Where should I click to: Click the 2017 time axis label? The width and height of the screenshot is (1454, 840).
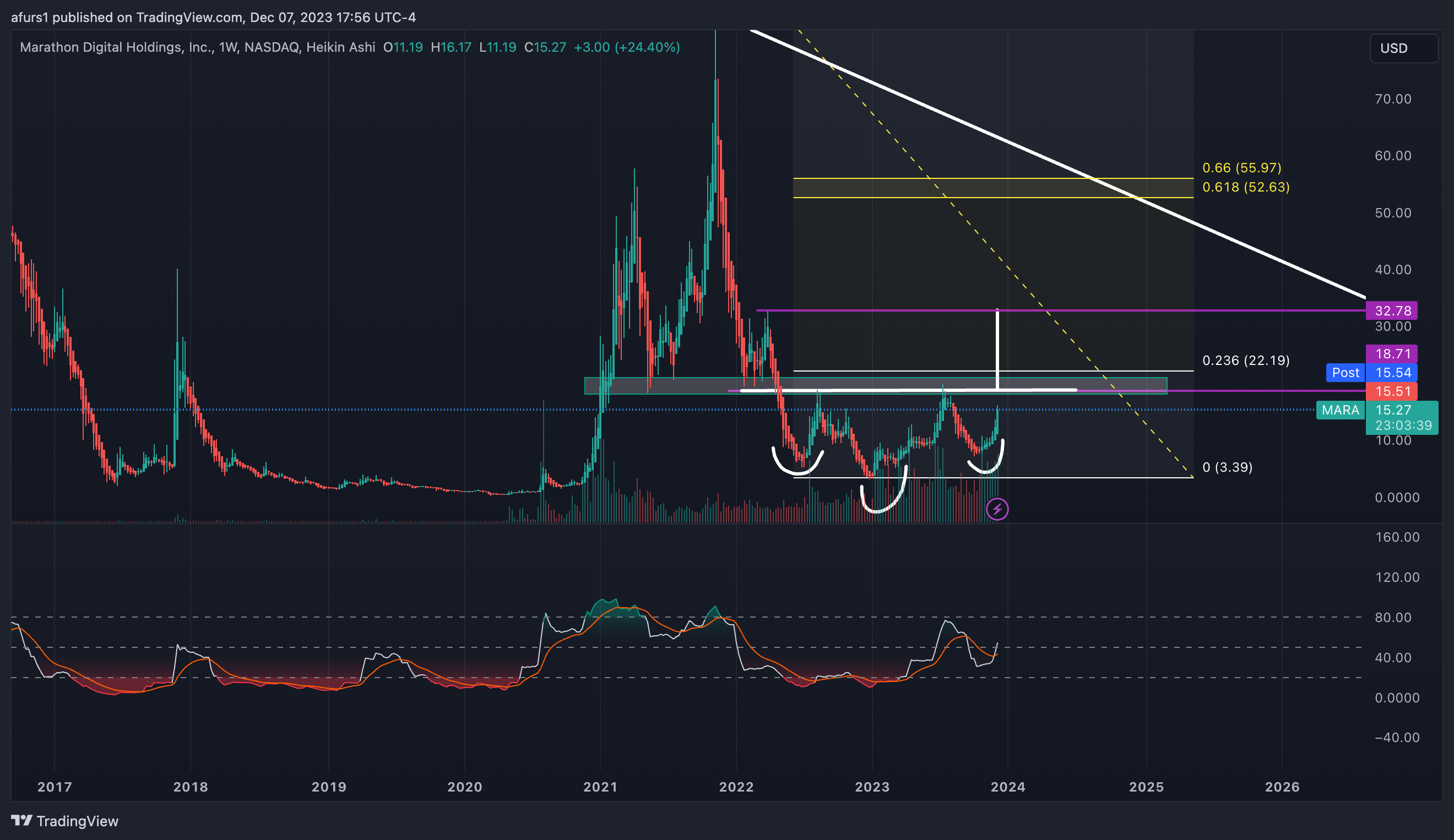[55, 787]
